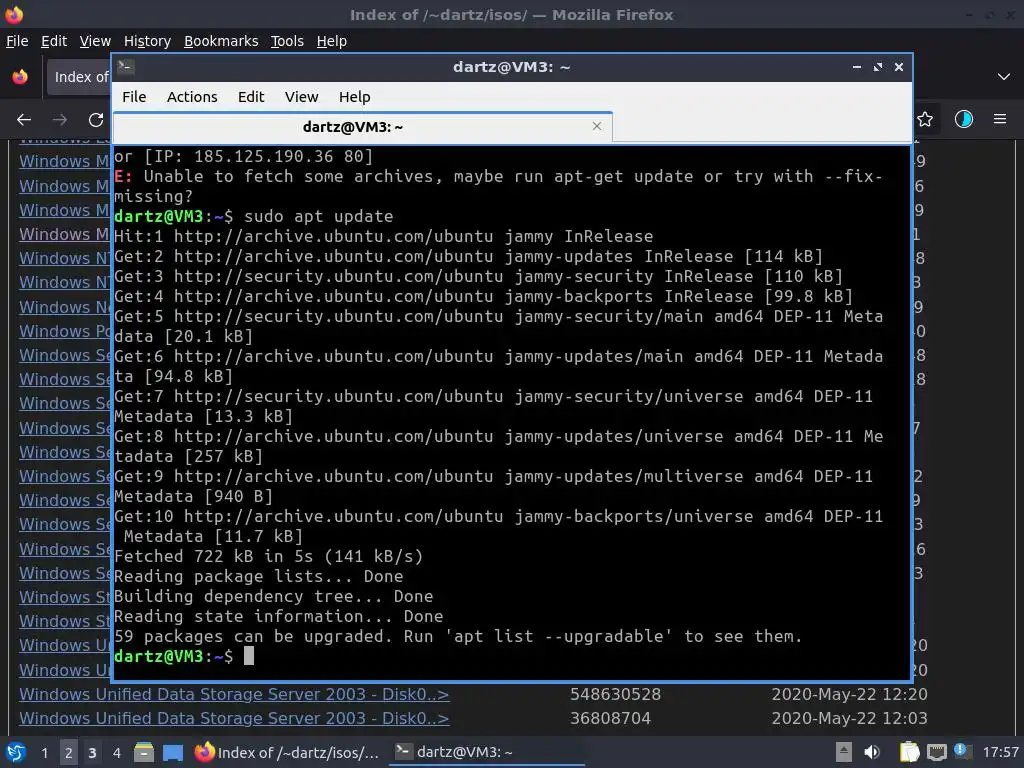Open Firefox list all tabs chevron
Image resolution: width=1024 pixels, height=768 pixels.
(1004, 76)
